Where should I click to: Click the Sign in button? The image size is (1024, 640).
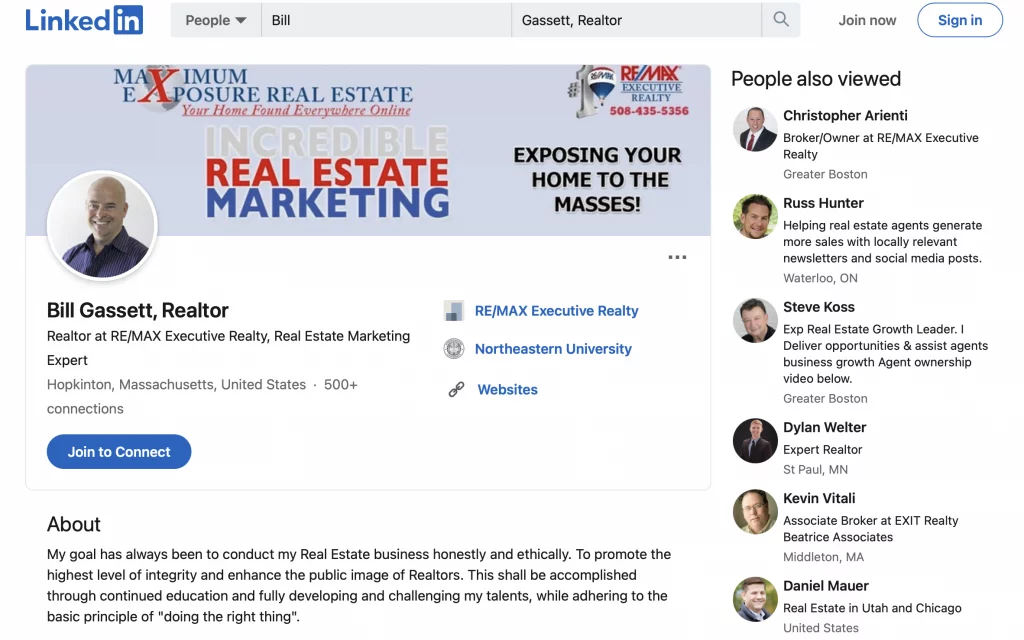click(x=959, y=20)
